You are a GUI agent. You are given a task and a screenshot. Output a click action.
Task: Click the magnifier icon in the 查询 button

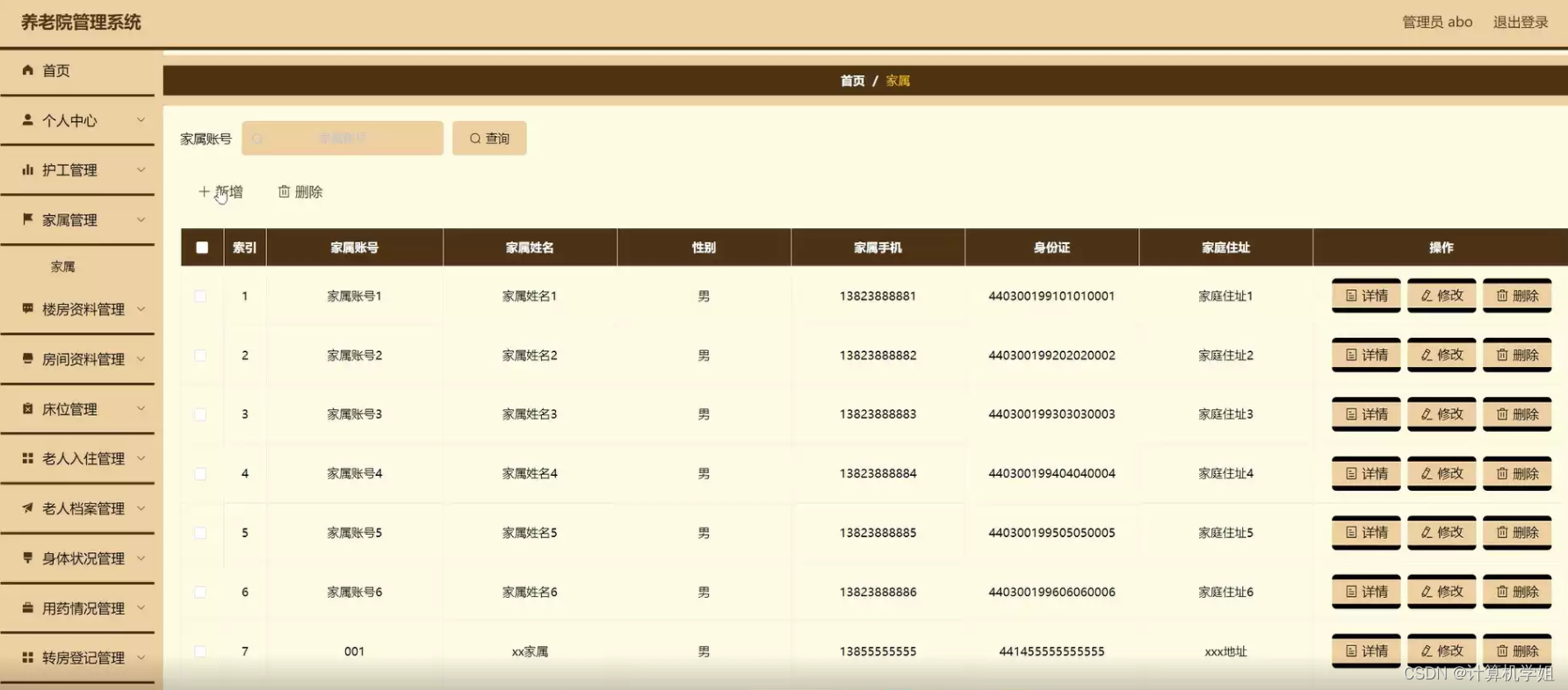pos(475,138)
